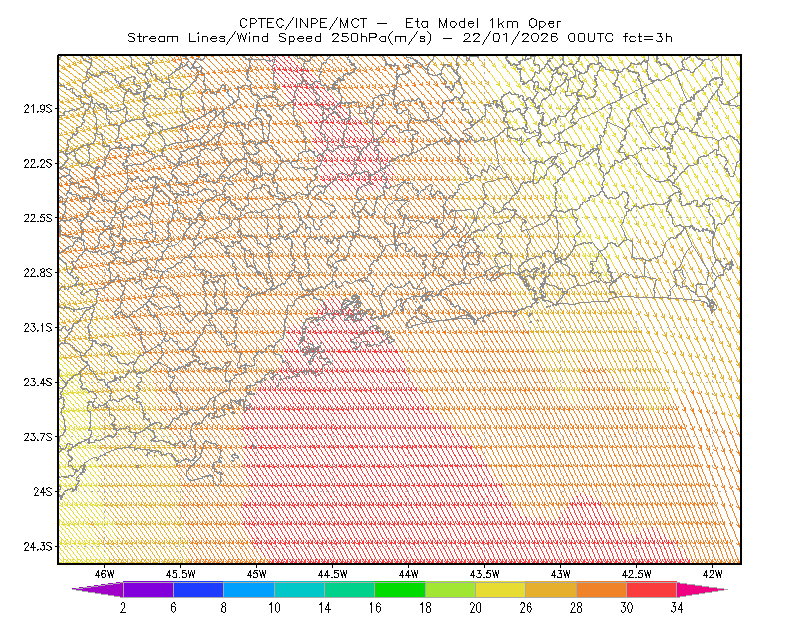
Task: Click the gold 26-28 legend swatch
Action: 551,589
